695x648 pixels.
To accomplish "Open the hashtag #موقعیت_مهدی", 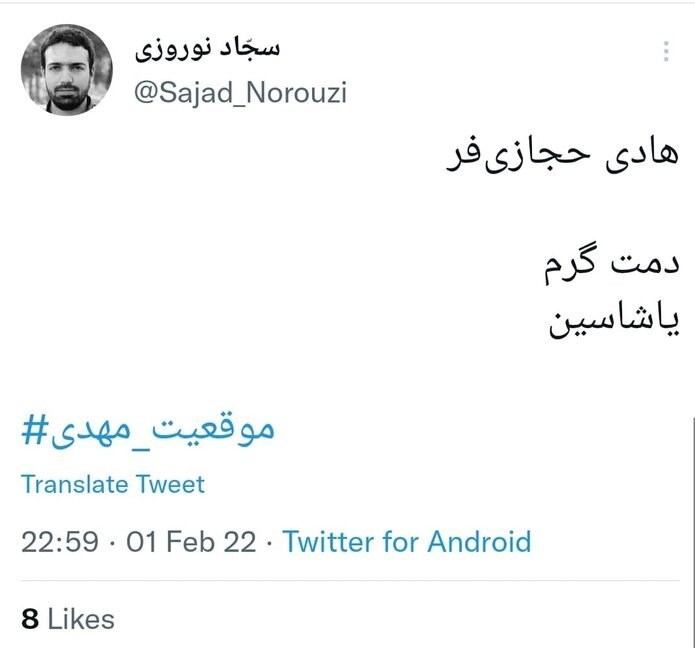I will (148, 432).
